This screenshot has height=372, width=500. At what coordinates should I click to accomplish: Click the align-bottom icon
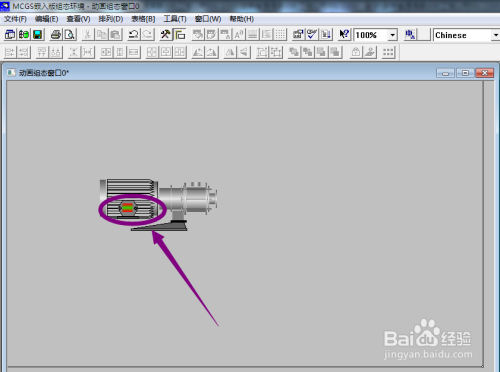coord(55,52)
